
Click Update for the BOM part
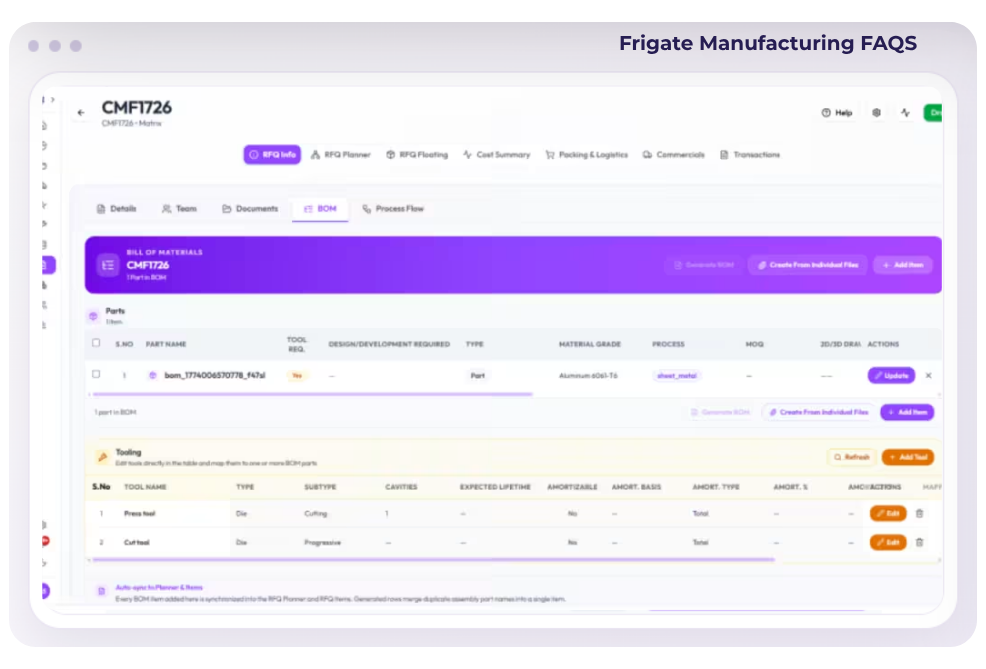point(891,375)
